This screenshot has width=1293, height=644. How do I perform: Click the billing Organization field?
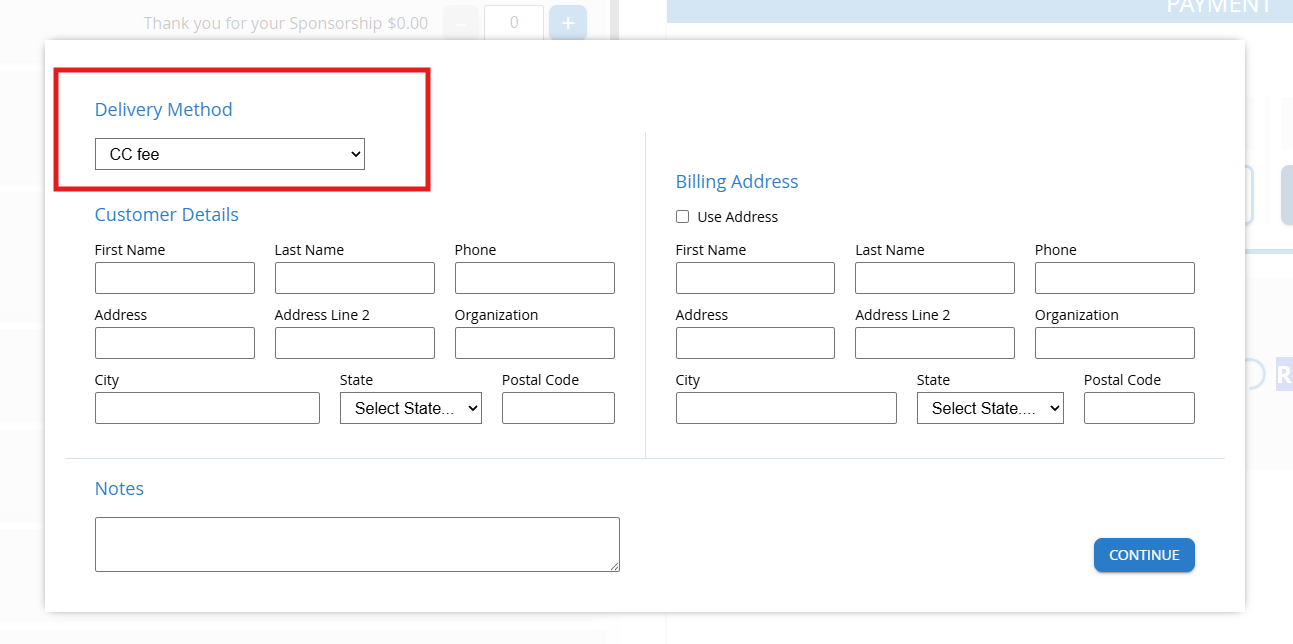coord(1115,343)
